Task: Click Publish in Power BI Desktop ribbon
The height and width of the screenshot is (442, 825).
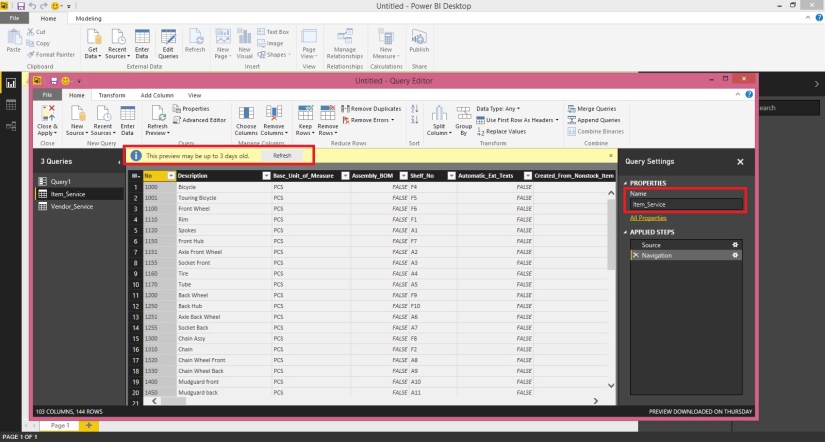Action: coord(419,41)
